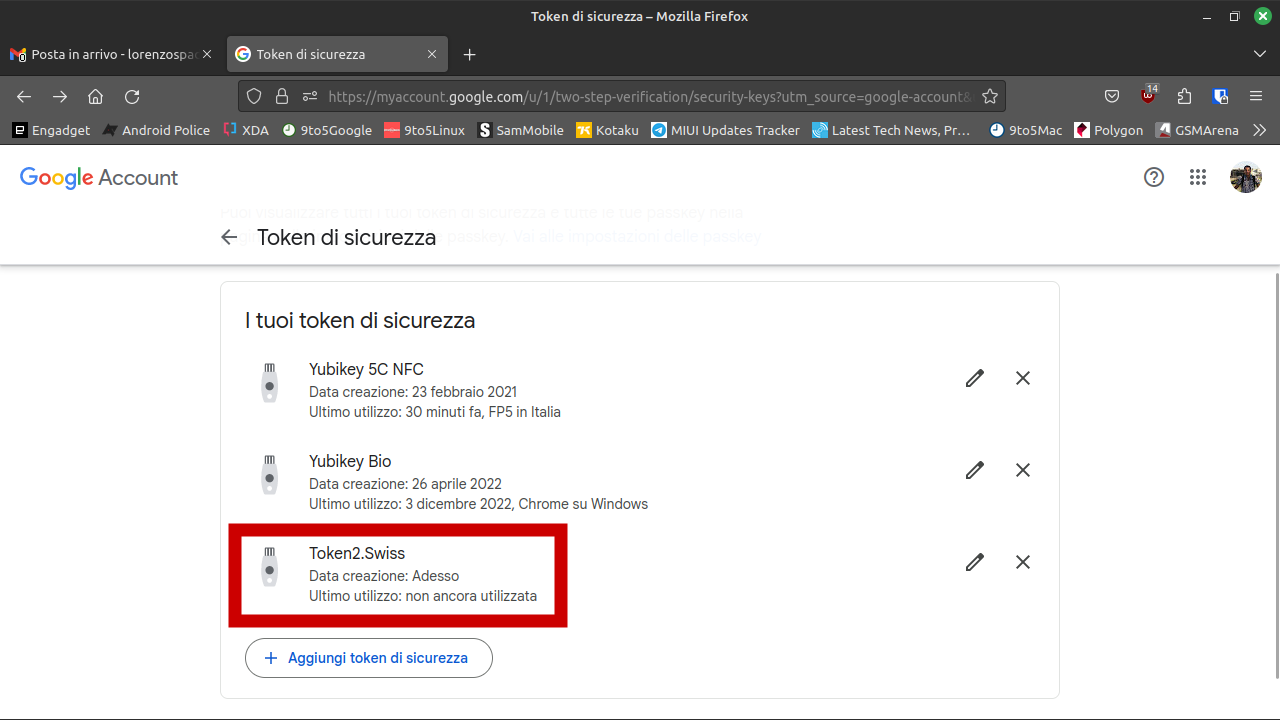The height and width of the screenshot is (720, 1280).
Task: Open the 9to5Mac bookmark
Action: pyautogui.click(x=1025, y=130)
